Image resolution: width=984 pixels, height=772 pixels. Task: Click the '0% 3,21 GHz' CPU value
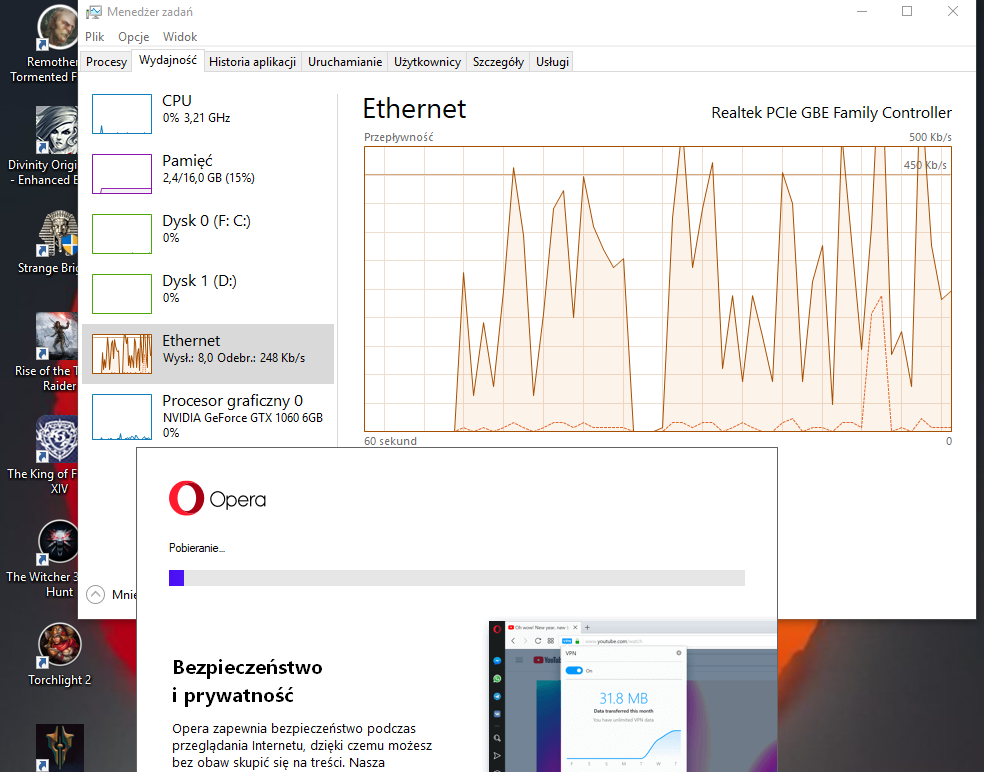pos(196,117)
